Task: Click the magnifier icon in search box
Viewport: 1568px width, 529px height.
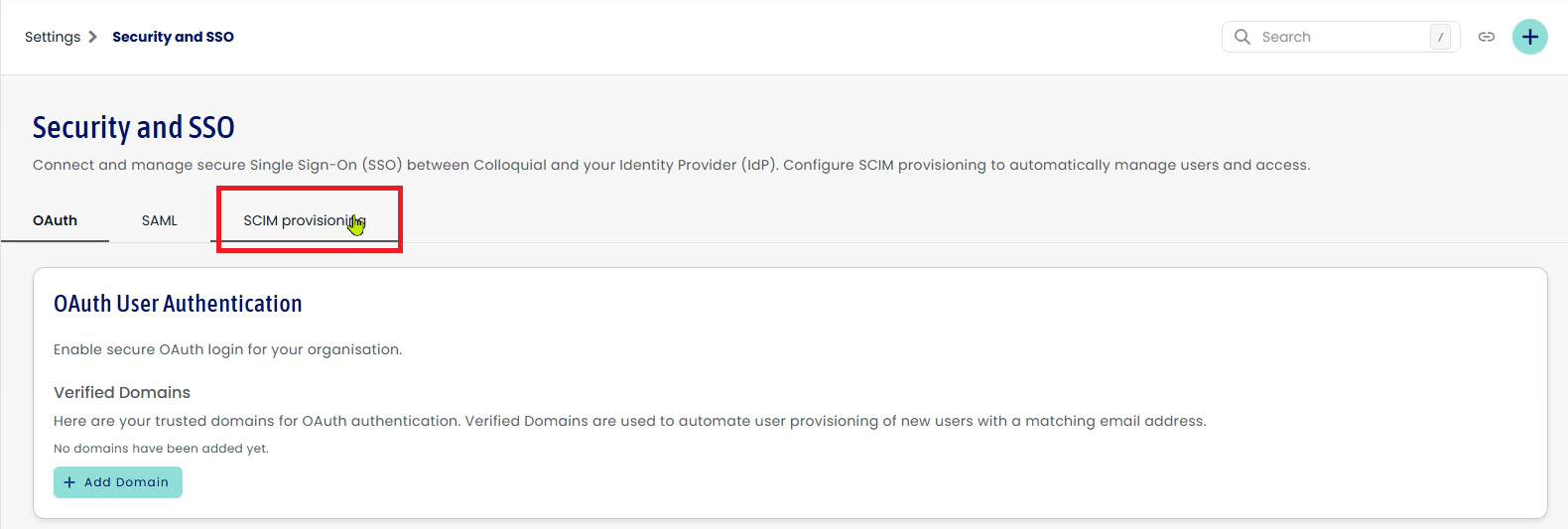Action: pyautogui.click(x=1241, y=37)
